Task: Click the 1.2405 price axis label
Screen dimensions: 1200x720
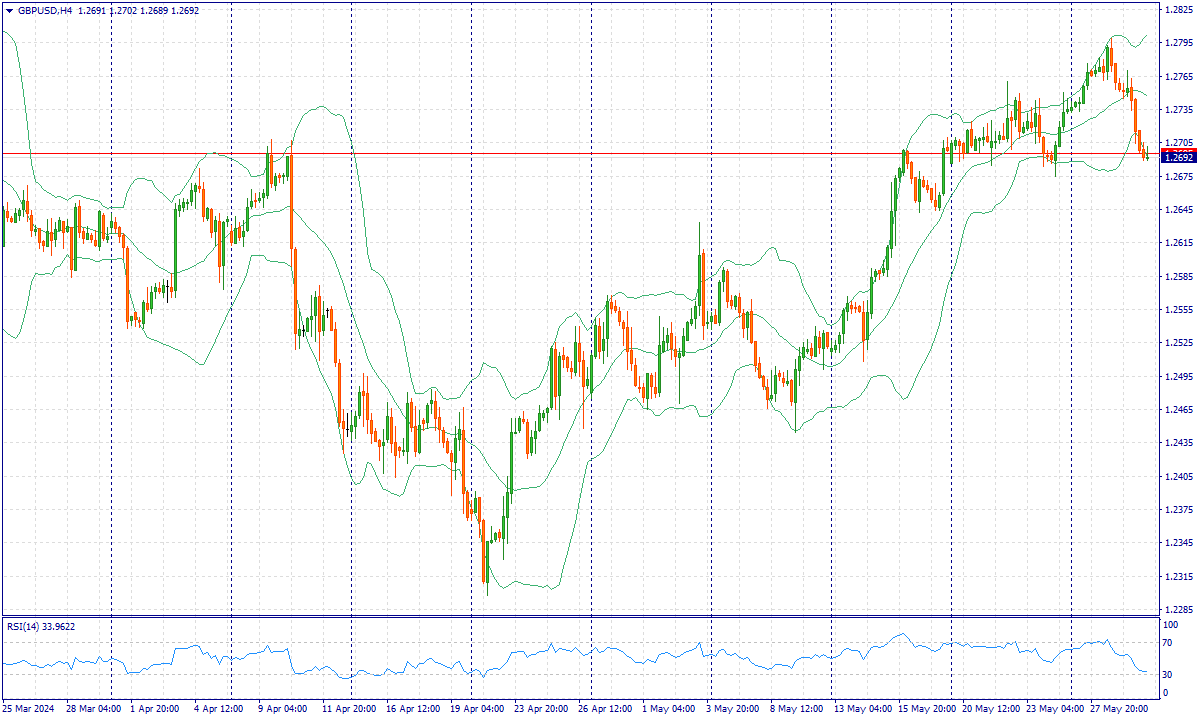Action: click(x=1179, y=476)
